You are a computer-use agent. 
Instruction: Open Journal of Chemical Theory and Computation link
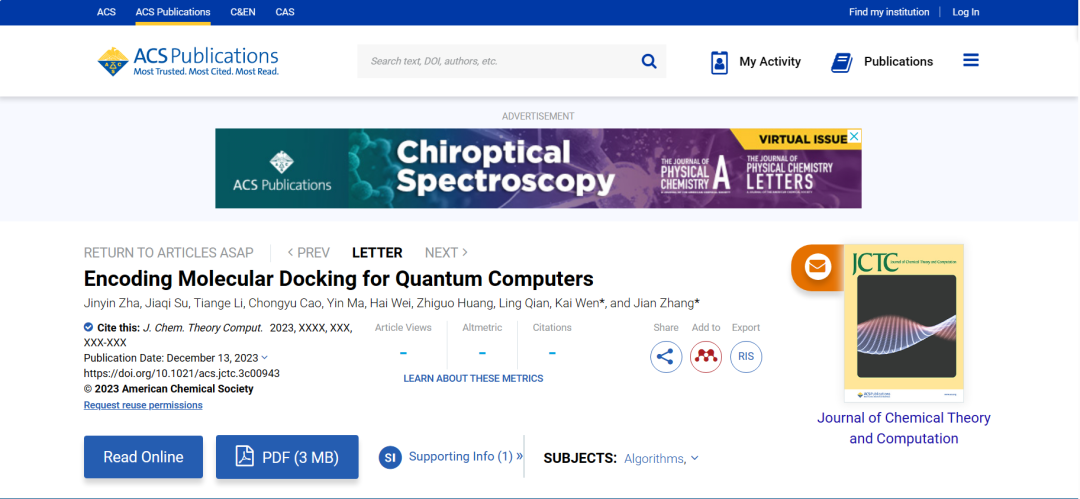click(904, 428)
